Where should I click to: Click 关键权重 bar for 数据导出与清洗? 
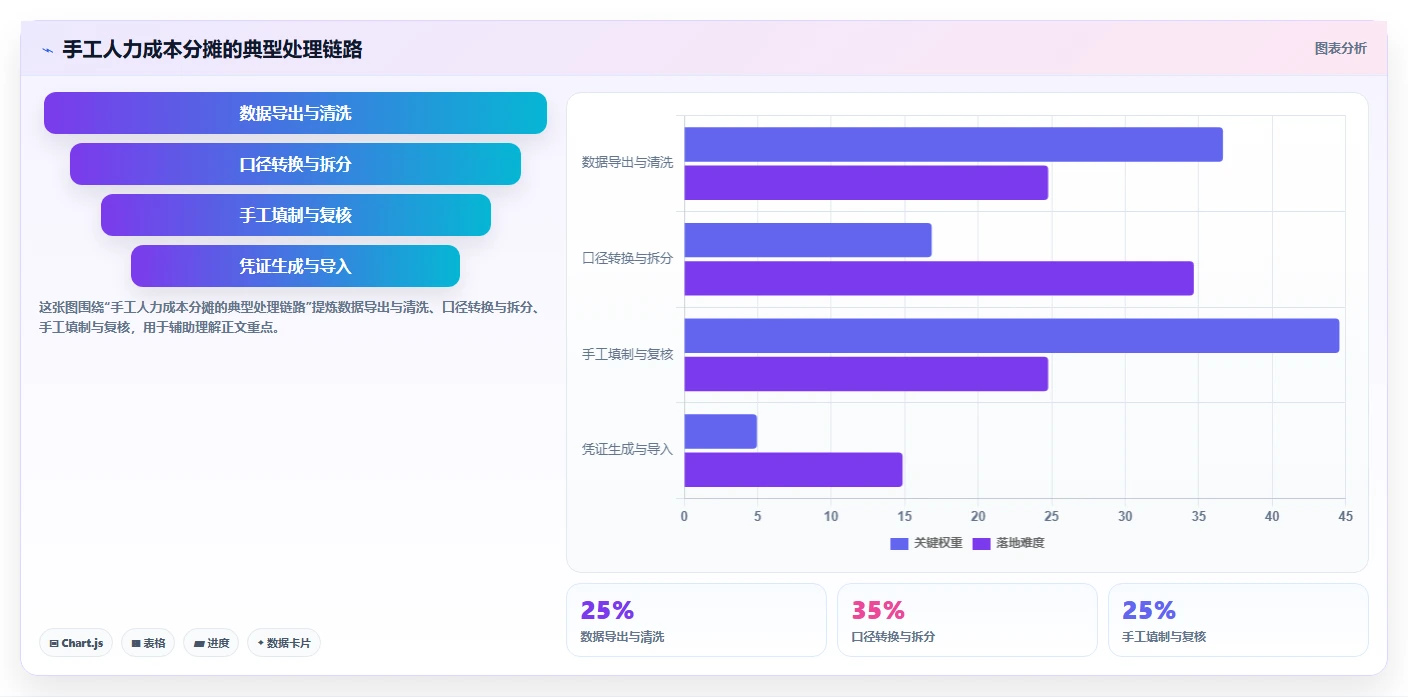click(x=953, y=145)
